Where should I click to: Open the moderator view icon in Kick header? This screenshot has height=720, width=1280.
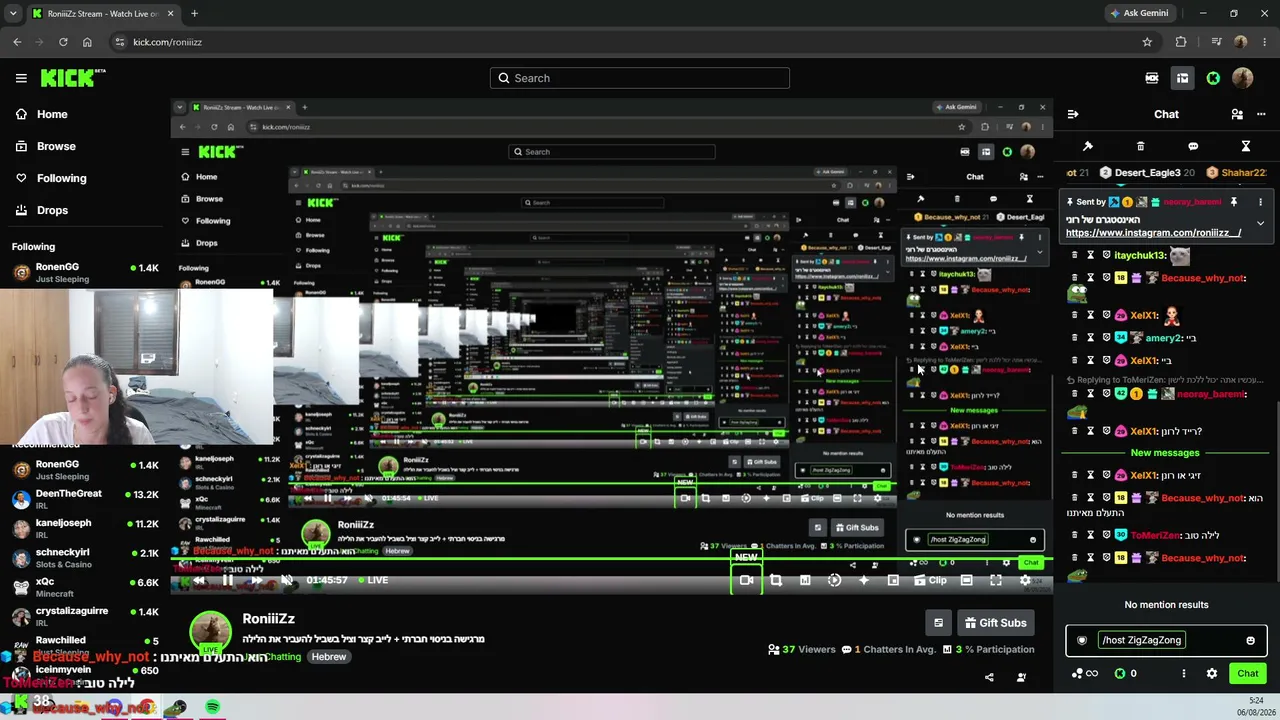pyautogui.click(x=1152, y=78)
